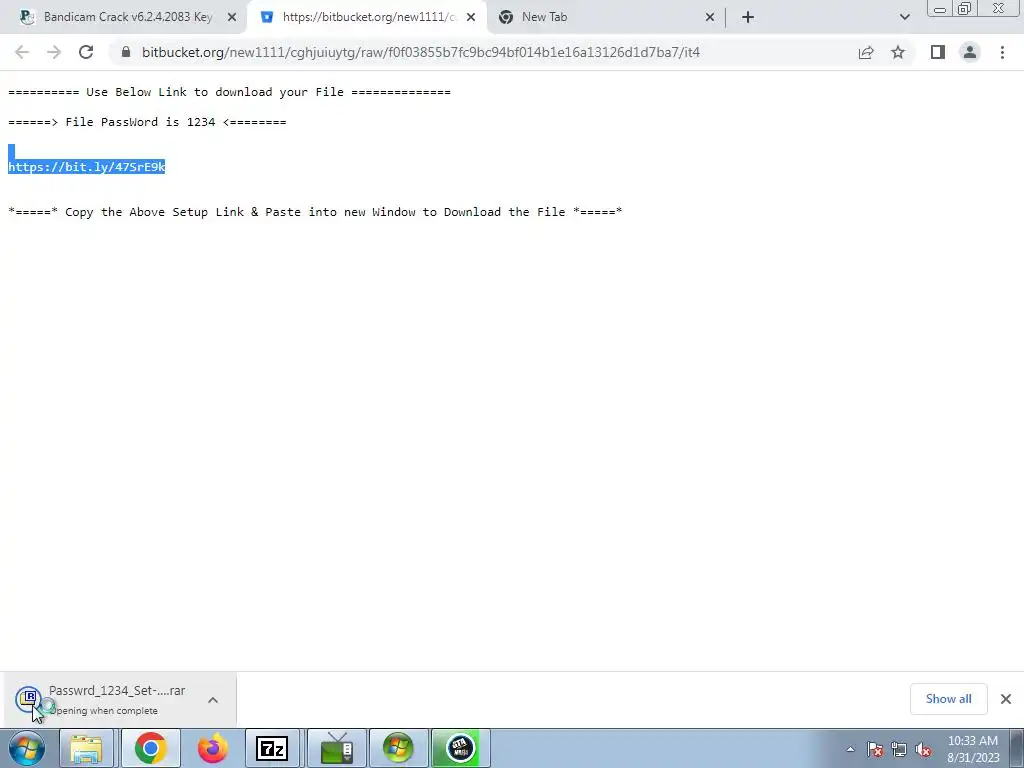
Task: Close the New Tab tab
Action: tap(710, 18)
